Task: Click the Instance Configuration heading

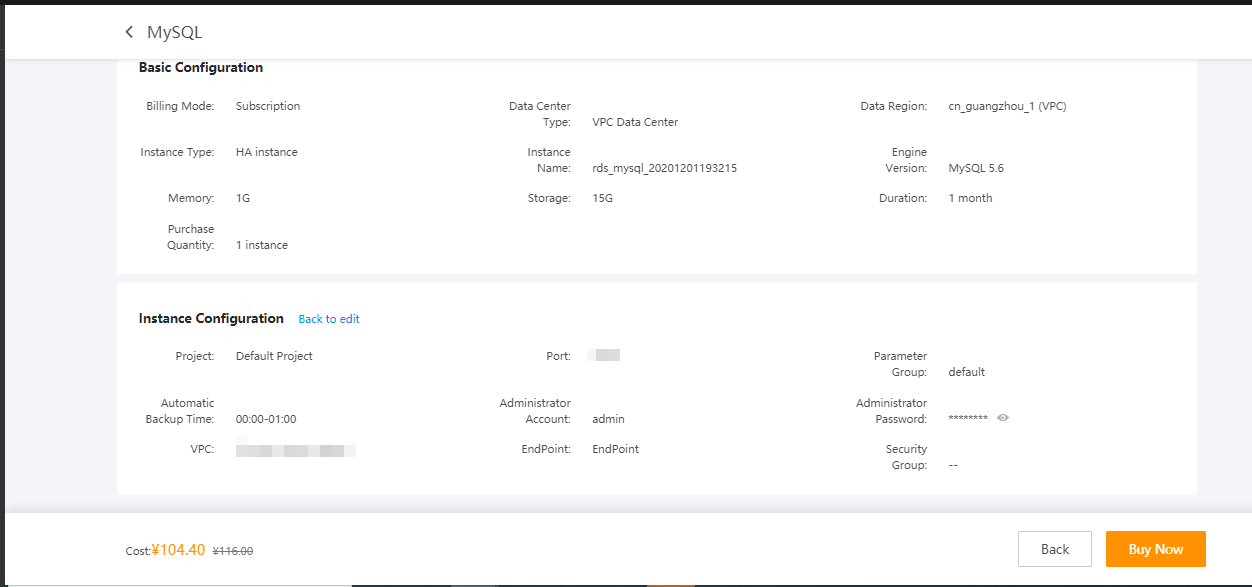Action: point(211,318)
